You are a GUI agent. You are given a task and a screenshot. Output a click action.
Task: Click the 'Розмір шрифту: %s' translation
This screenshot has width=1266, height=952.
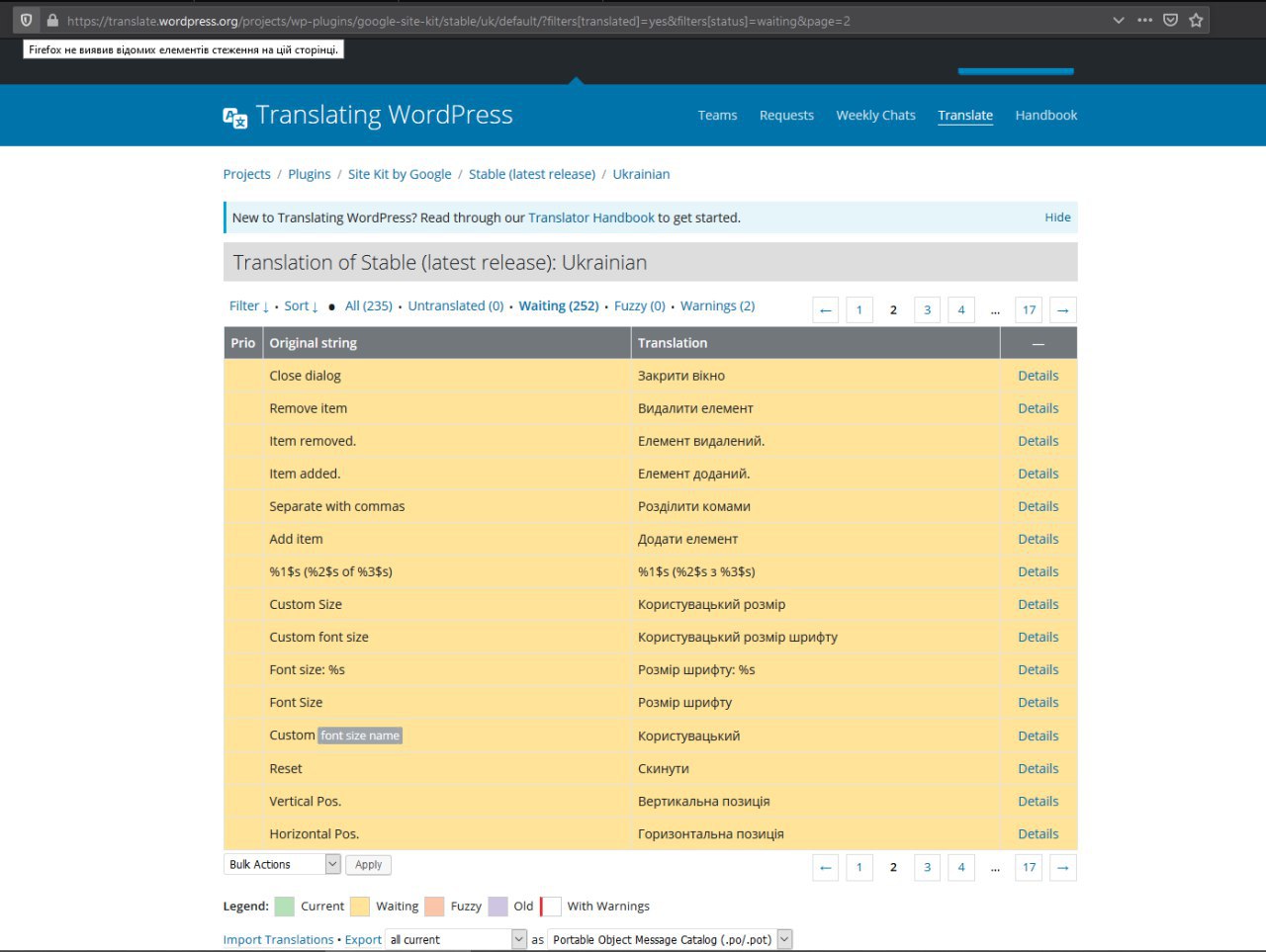(x=696, y=670)
